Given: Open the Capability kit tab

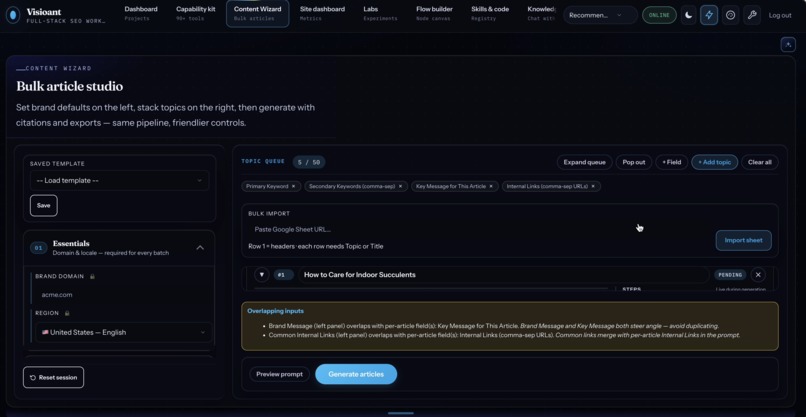Looking at the screenshot, I should [x=196, y=13].
